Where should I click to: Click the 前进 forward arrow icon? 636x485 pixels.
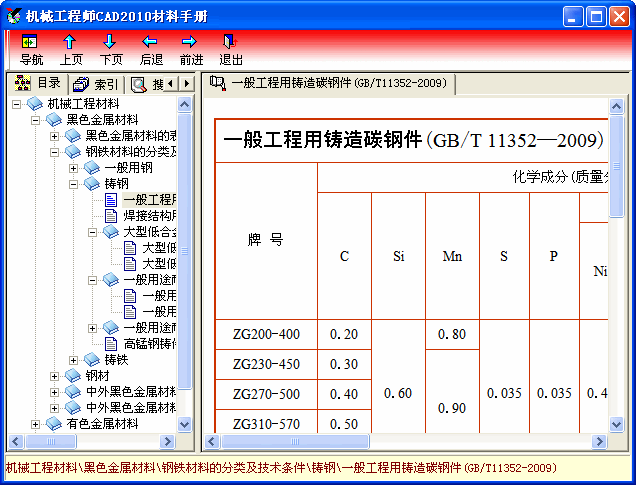pos(189,41)
